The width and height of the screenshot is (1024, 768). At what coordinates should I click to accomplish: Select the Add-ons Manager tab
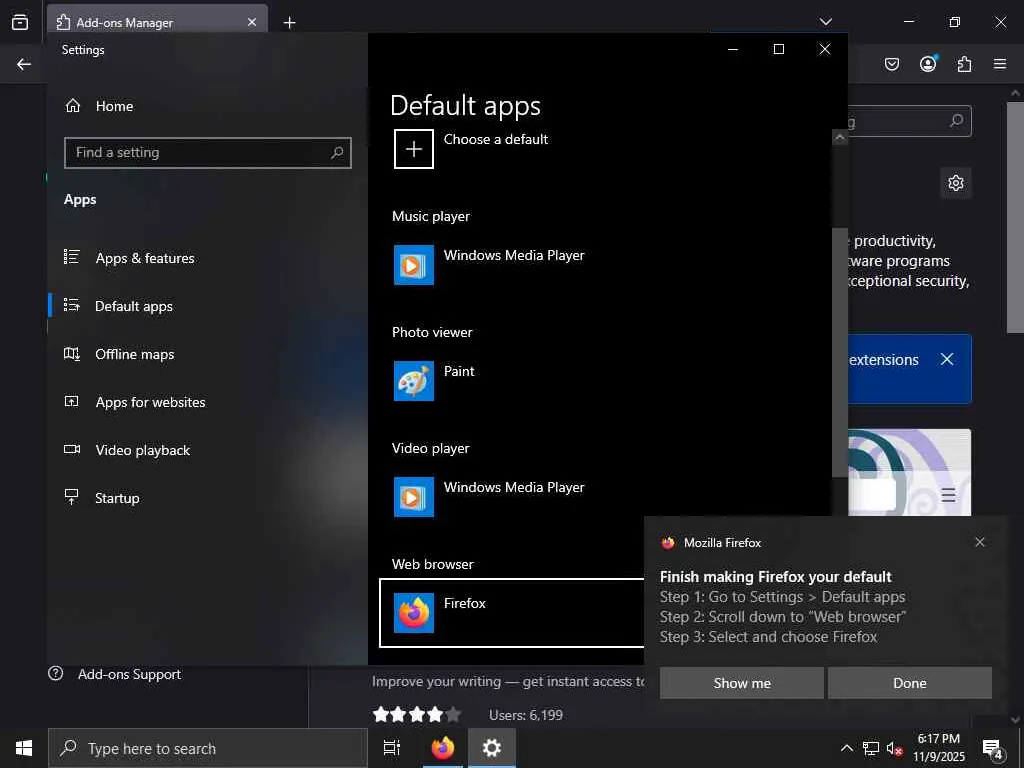[157, 22]
